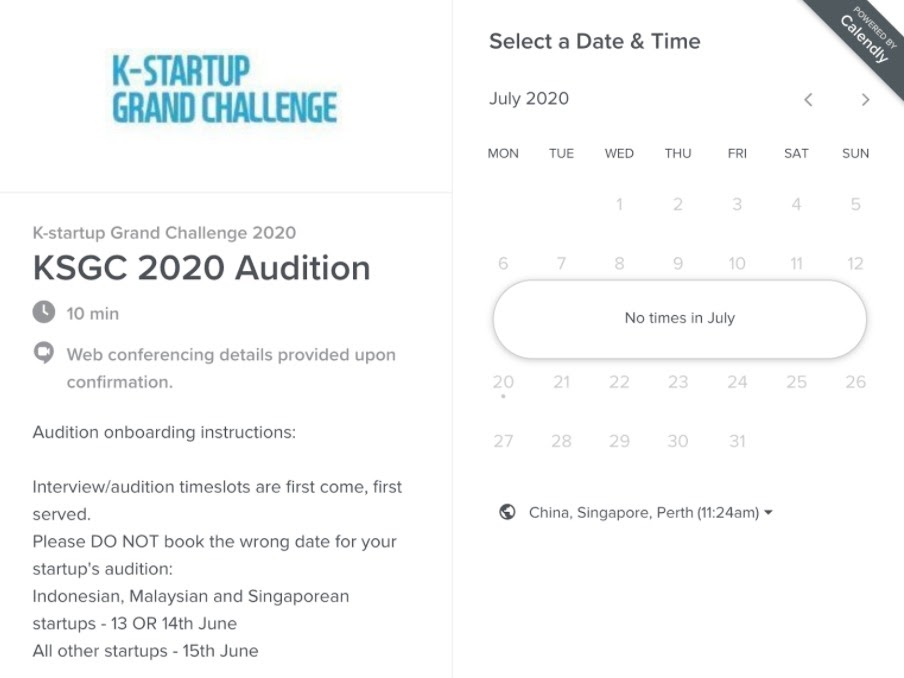
Task: Click the web conferencing camera icon
Action: 44,353
